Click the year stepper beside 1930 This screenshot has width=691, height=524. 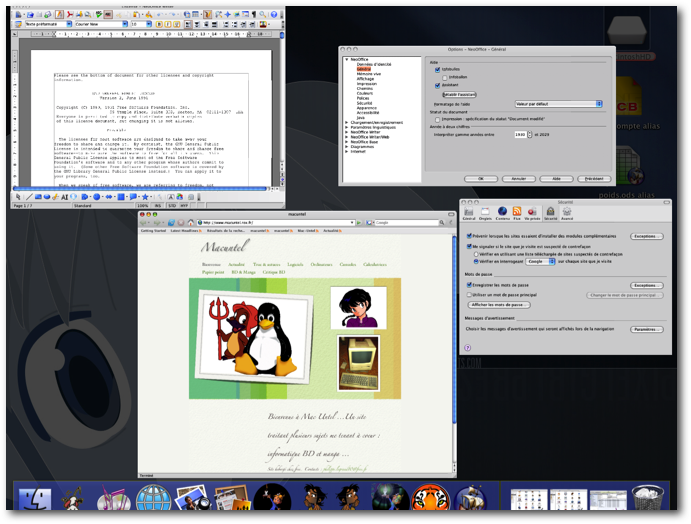point(530,134)
